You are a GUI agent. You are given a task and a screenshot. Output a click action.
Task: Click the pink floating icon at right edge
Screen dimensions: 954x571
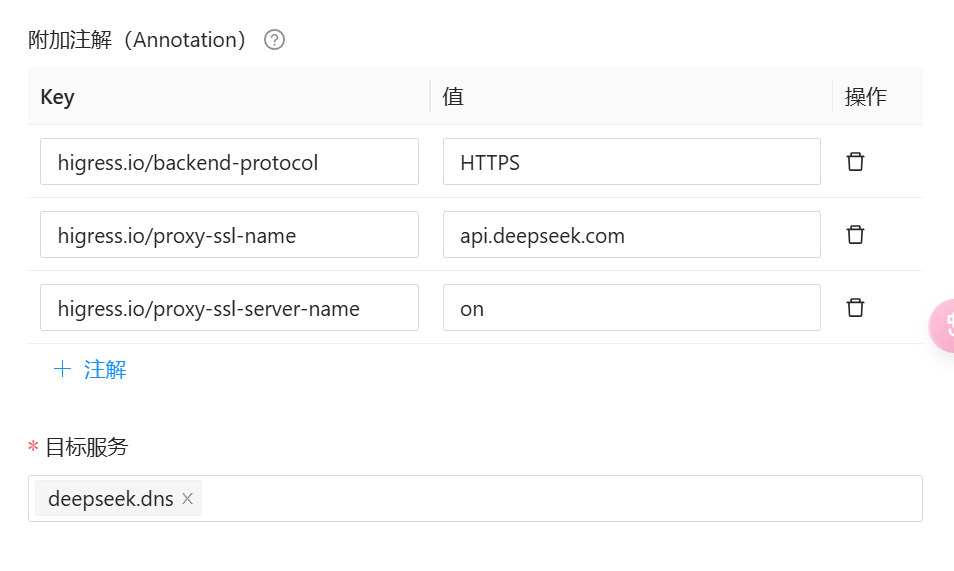943,326
